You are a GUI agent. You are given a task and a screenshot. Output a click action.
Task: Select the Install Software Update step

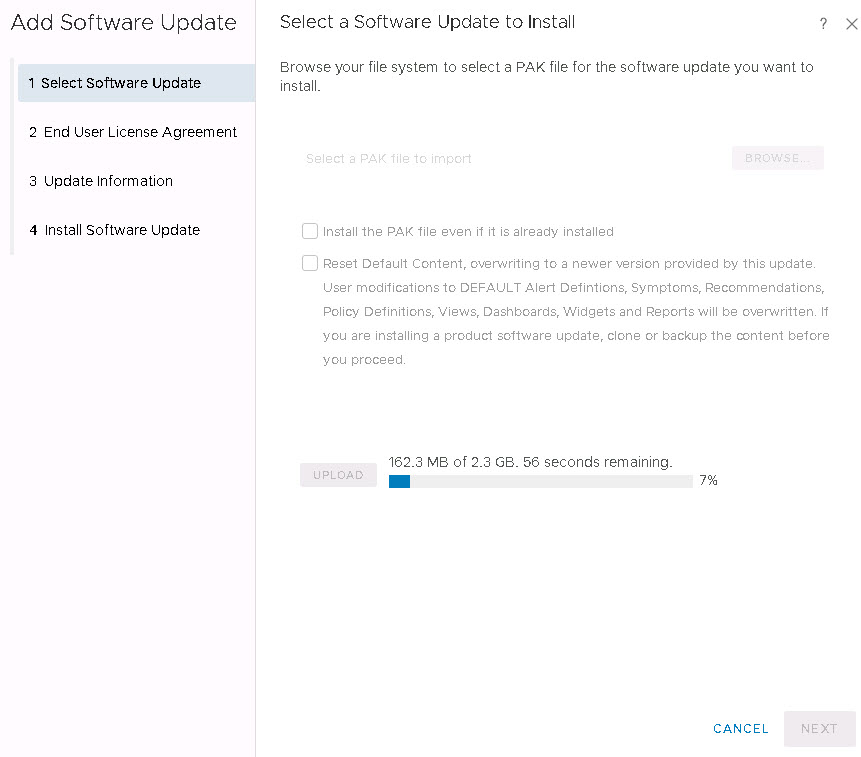[x=122, y=230]
